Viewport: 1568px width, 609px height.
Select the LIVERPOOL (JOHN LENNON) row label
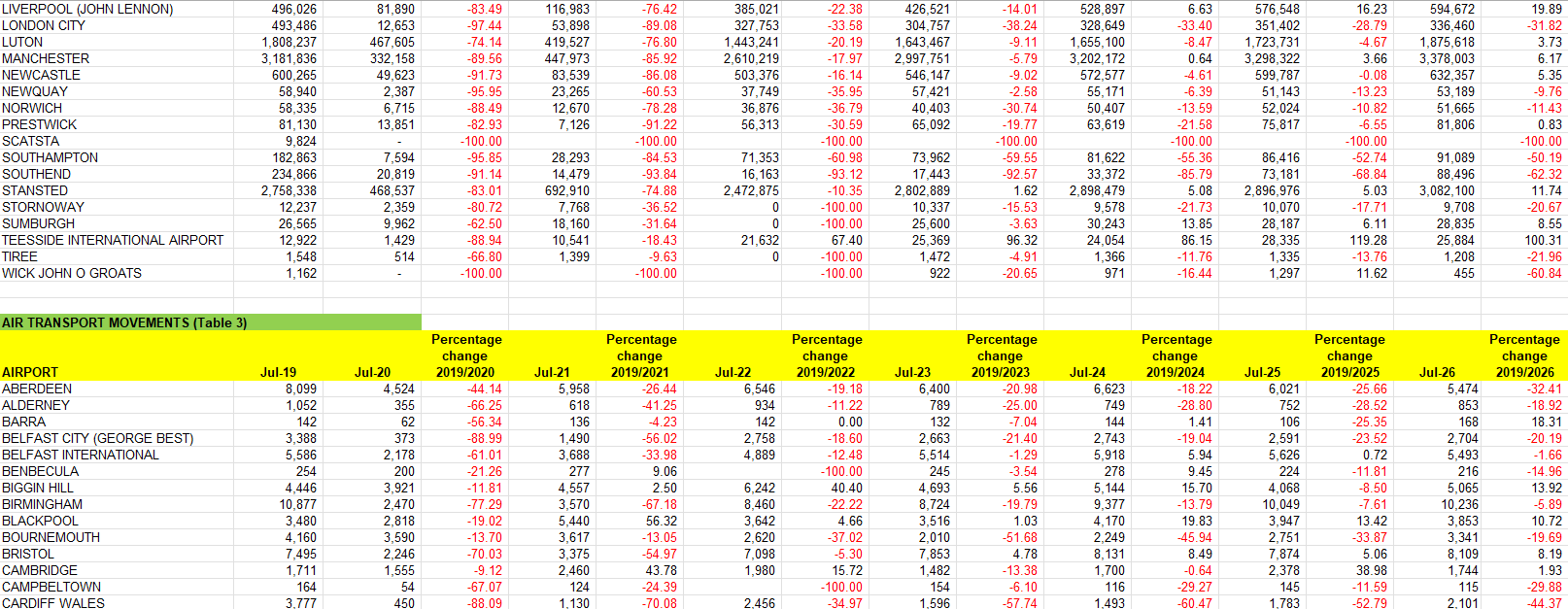click(x=87, y=9)
